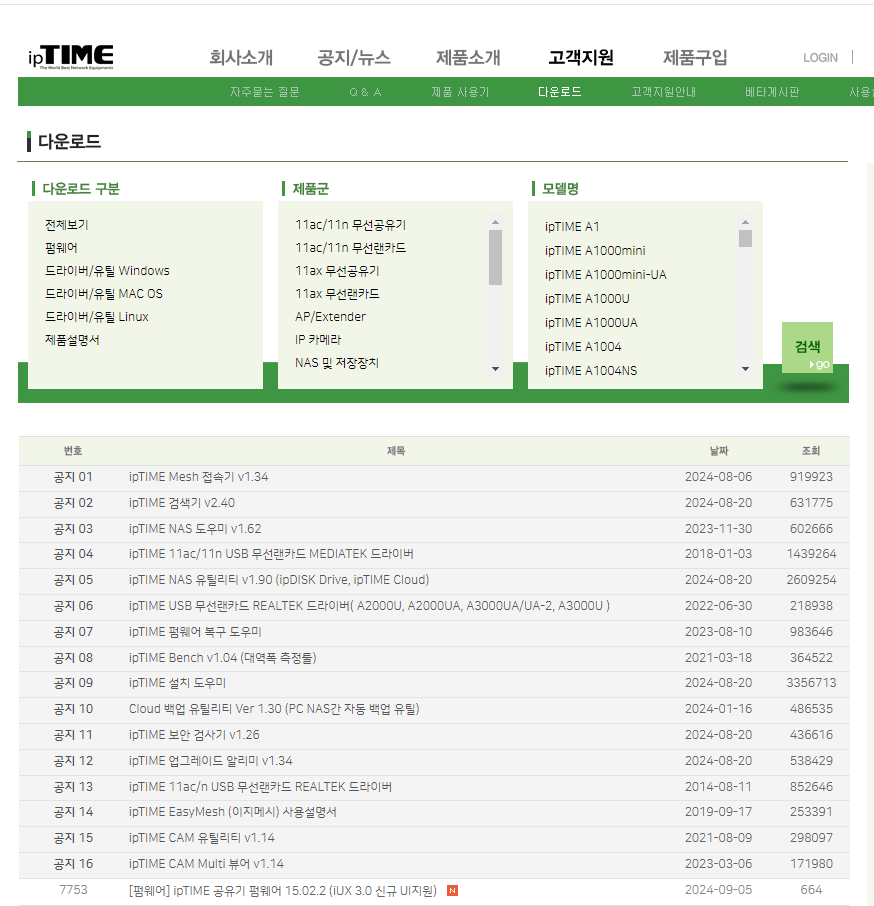Choose IP 카메라 product group
Viewport: 874px width, 906px height.
[318, 340]
